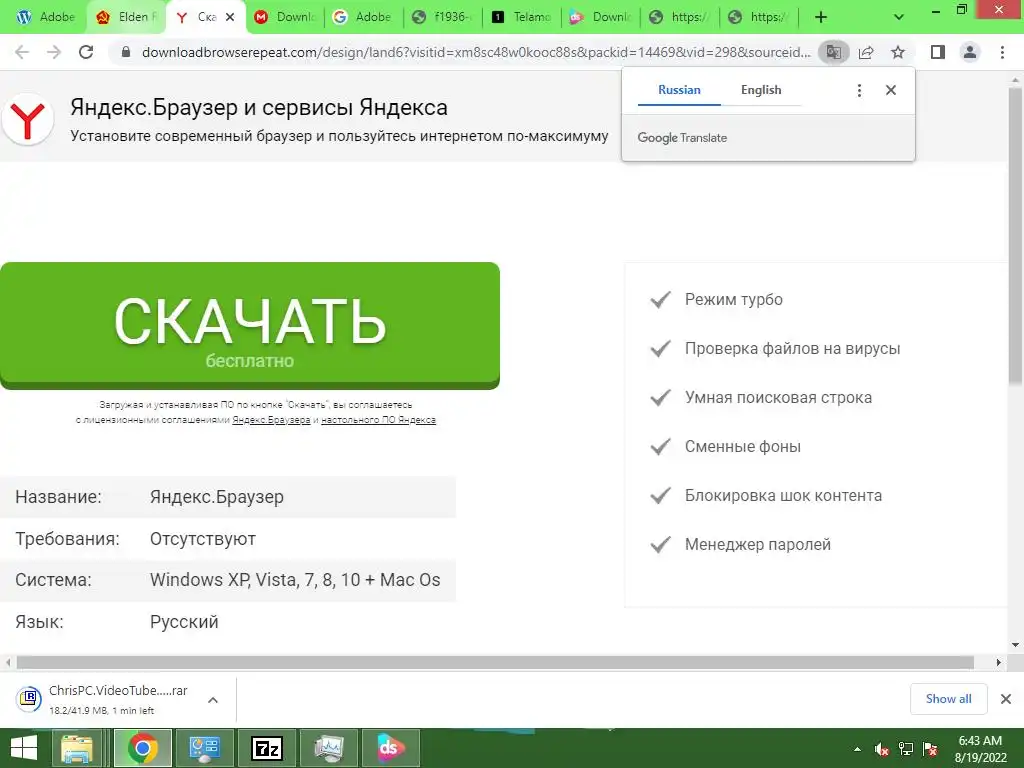Expand the download item options chevron
Screen dimensions: 1024x768
pyautogui.click(x=213, y=699)
